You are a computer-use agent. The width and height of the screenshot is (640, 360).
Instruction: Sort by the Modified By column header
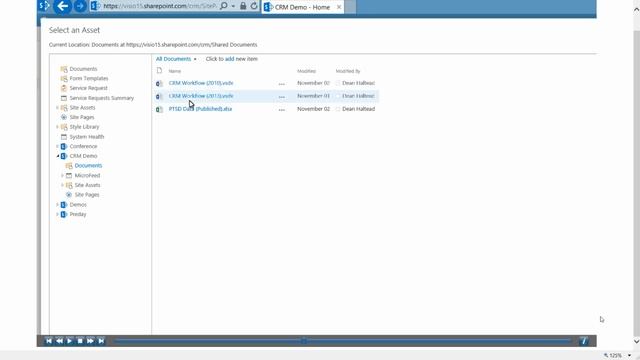[348, 71]
